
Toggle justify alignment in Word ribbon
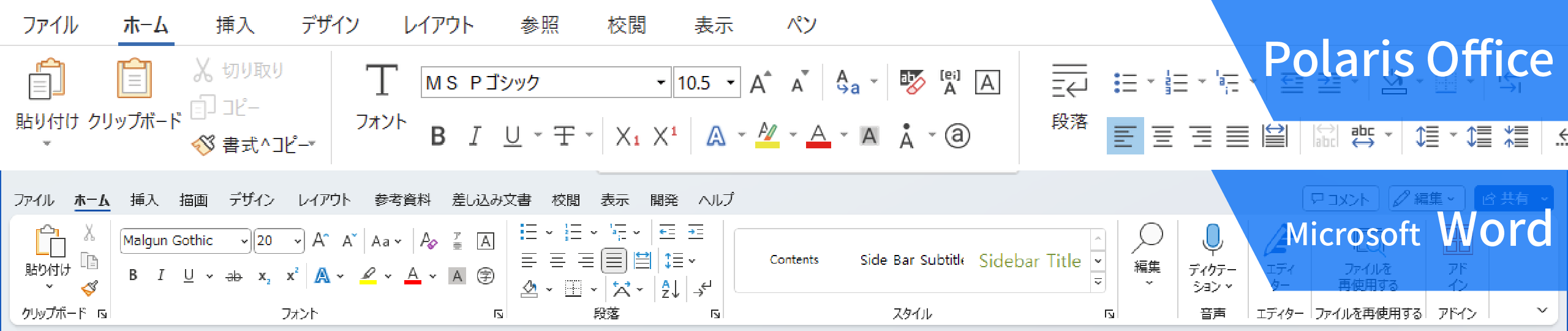(x=614, y=261)
